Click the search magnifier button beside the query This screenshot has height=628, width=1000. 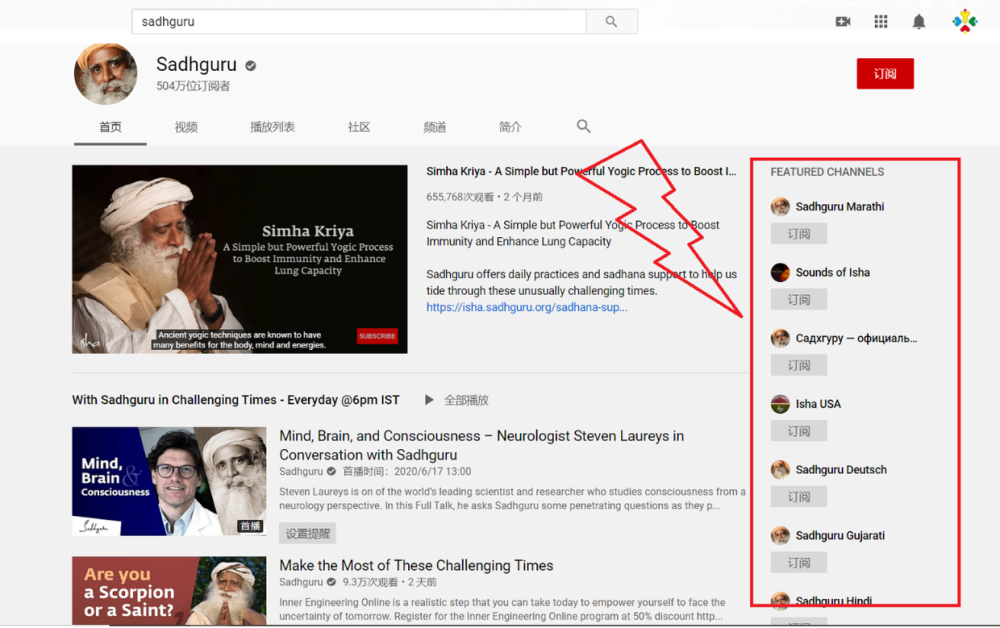(612, 22)
